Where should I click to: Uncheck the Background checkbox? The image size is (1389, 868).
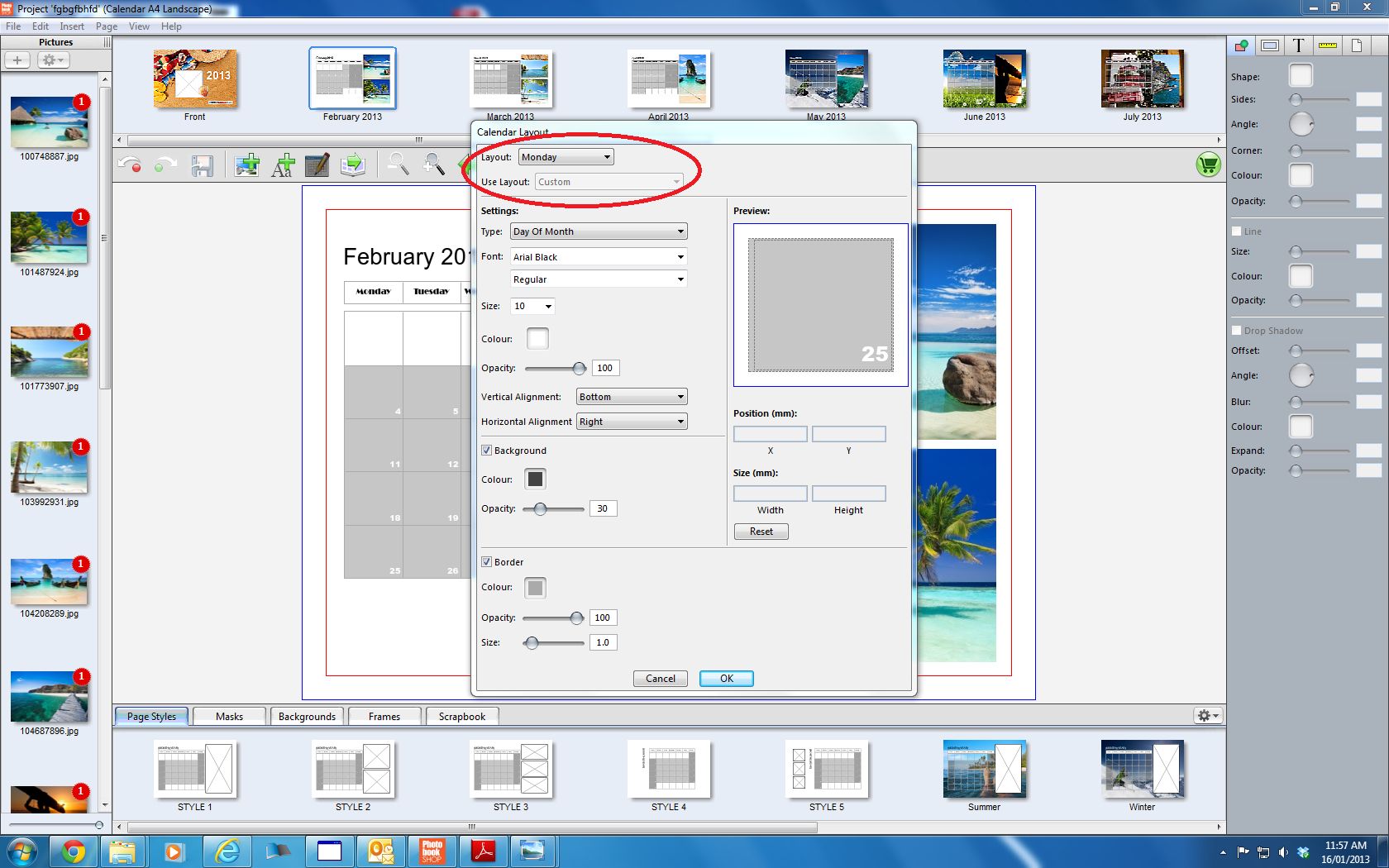(487, 451)
